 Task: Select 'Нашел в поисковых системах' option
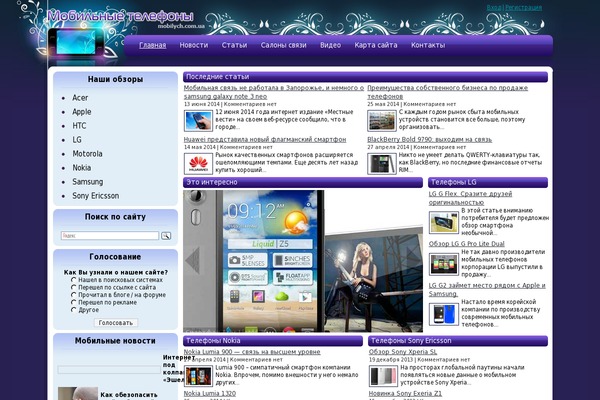pyautogui.click(x=73, y=280)
